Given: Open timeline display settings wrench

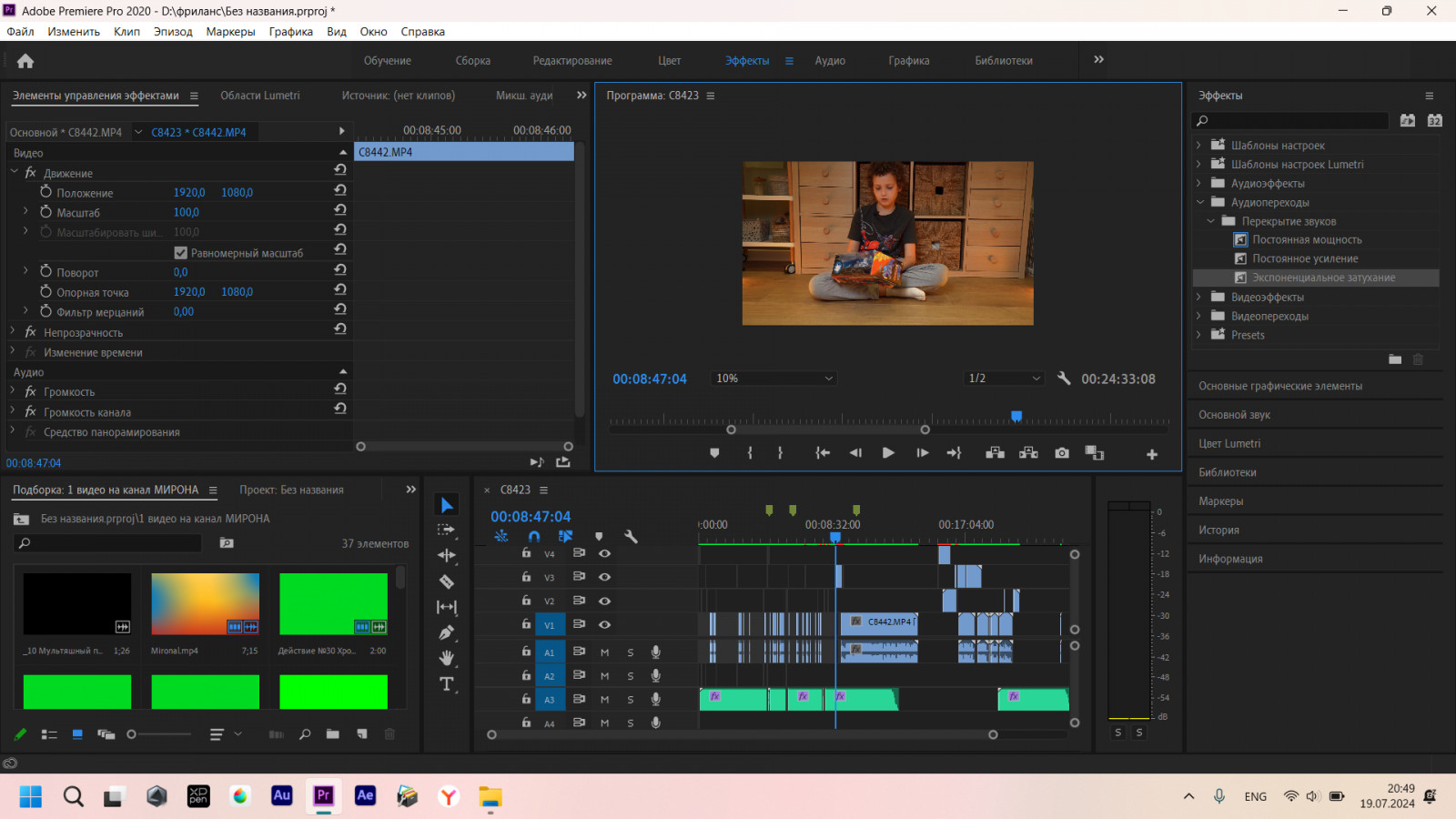Looking at the screenshot, I should point(631,537).
